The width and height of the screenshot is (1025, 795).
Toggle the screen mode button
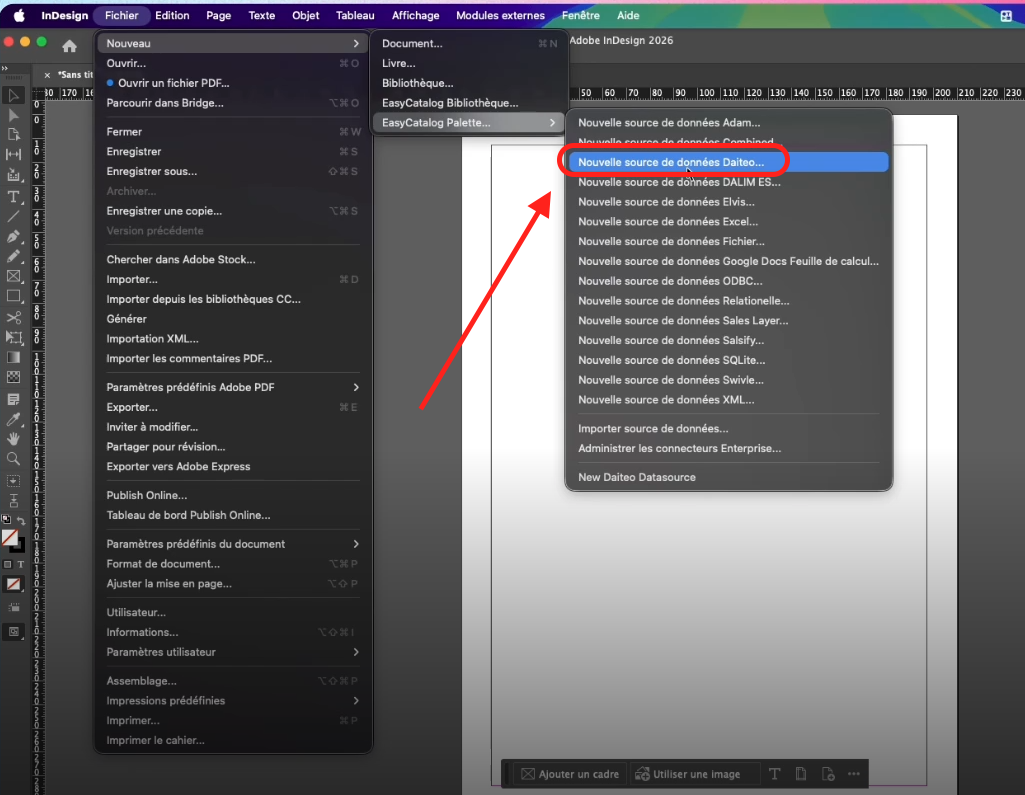click(x=13, y=632)
